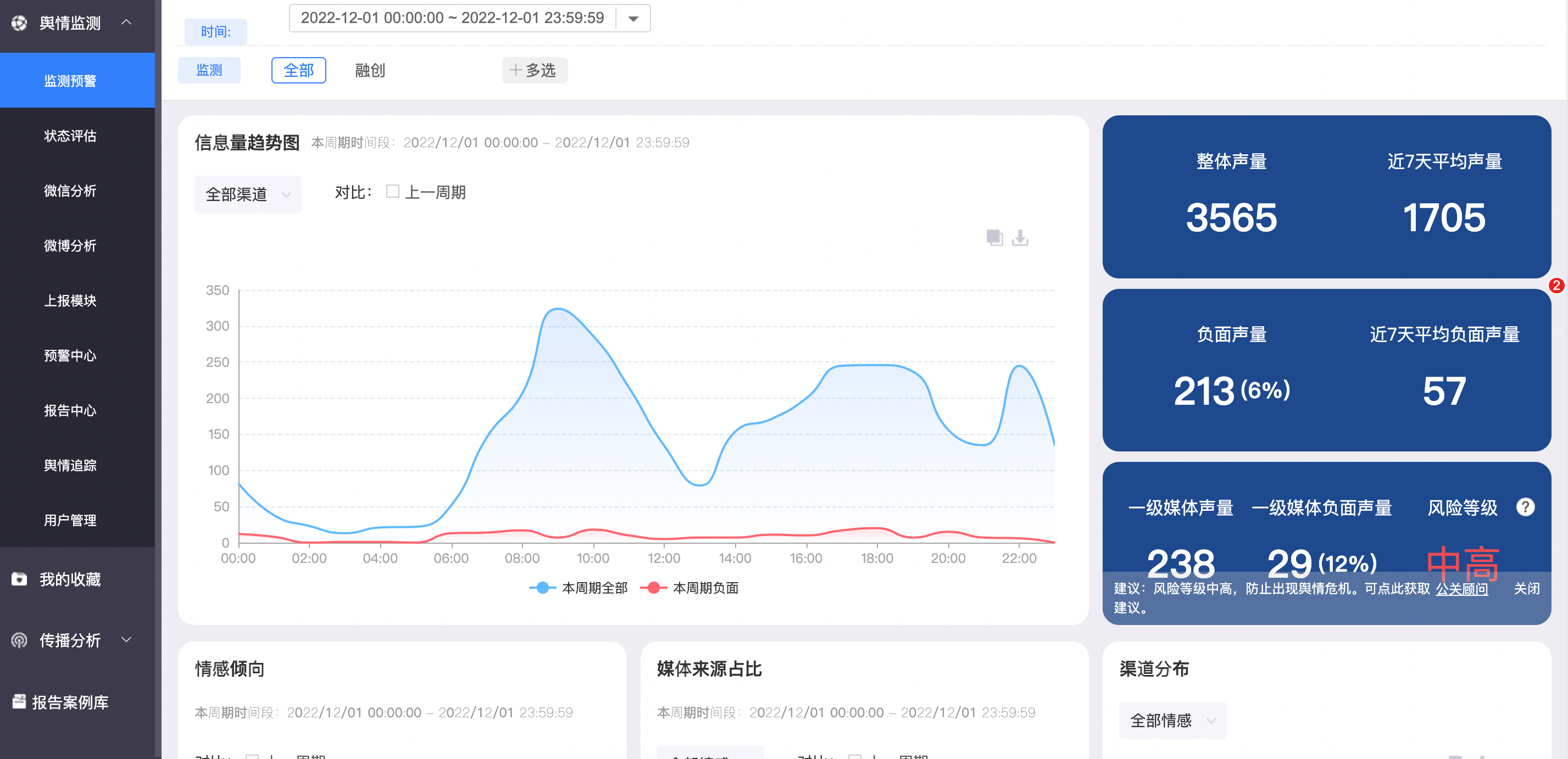Click the 我的收藏 folder icon
1568x759 pixels.
(x=19, y=579)
